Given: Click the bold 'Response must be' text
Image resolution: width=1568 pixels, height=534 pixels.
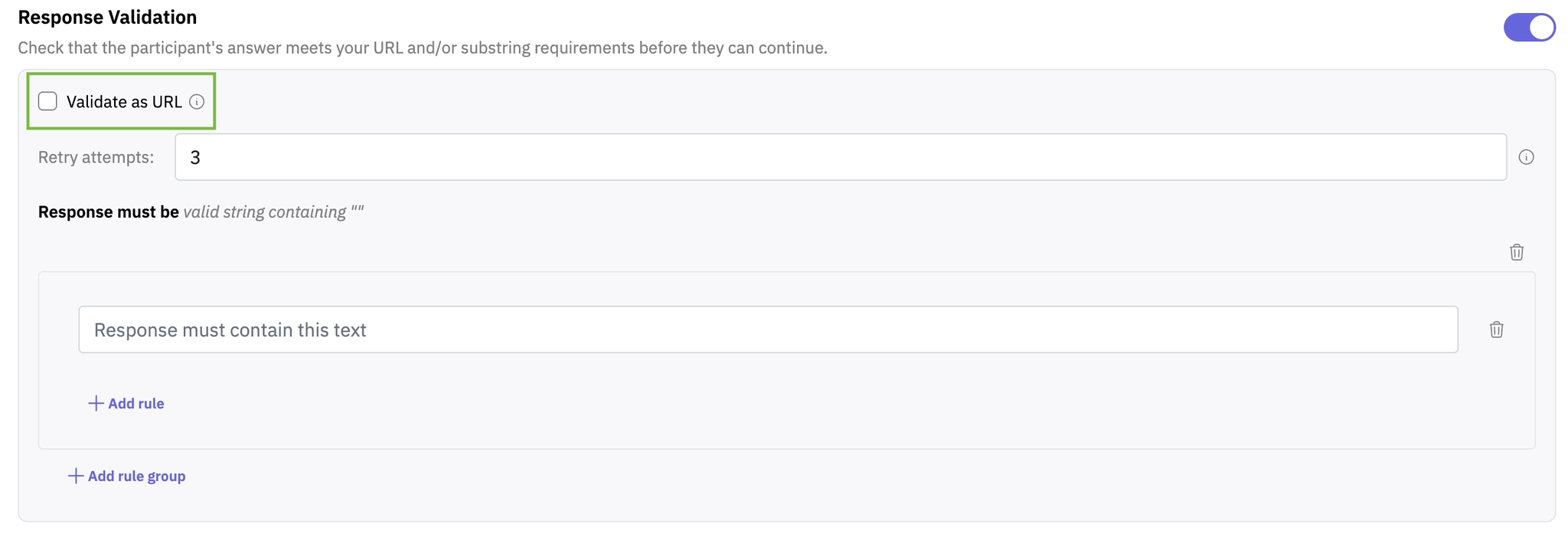Looking at the screenshot, I should (108, 211).
